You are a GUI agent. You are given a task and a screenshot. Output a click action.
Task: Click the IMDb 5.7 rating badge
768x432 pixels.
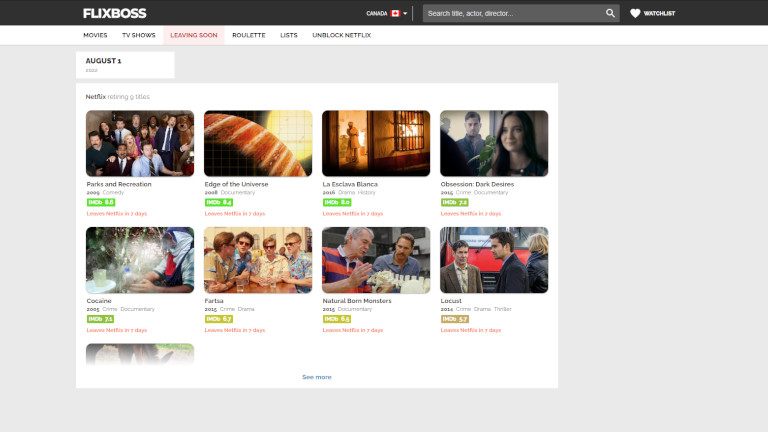tap(455, 319)
